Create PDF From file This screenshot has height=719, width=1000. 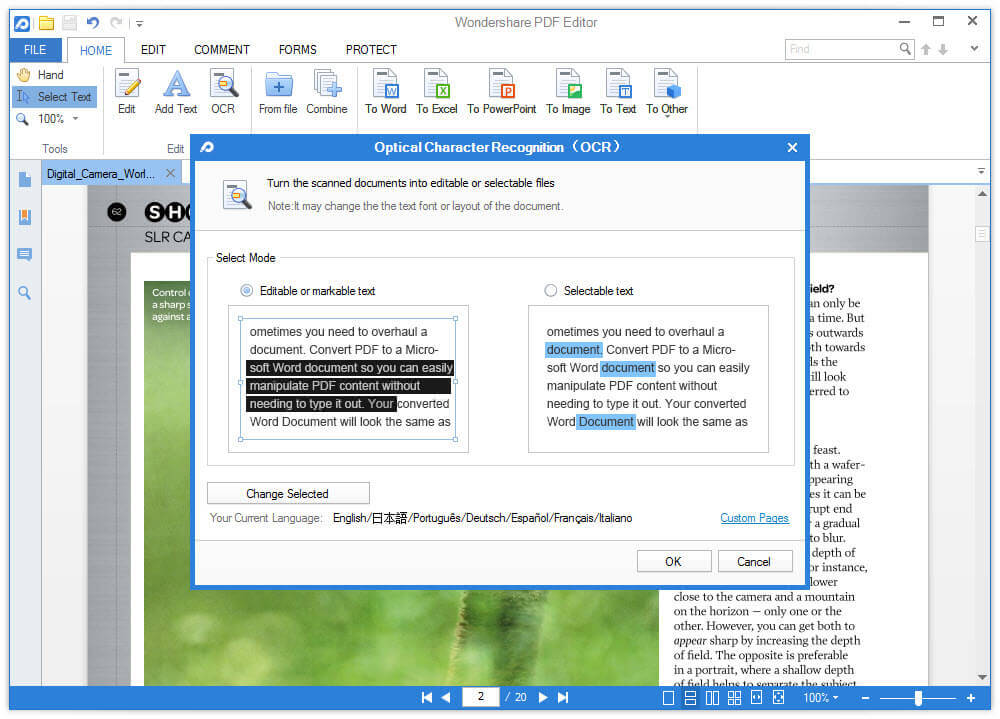(x=278, y=92)
